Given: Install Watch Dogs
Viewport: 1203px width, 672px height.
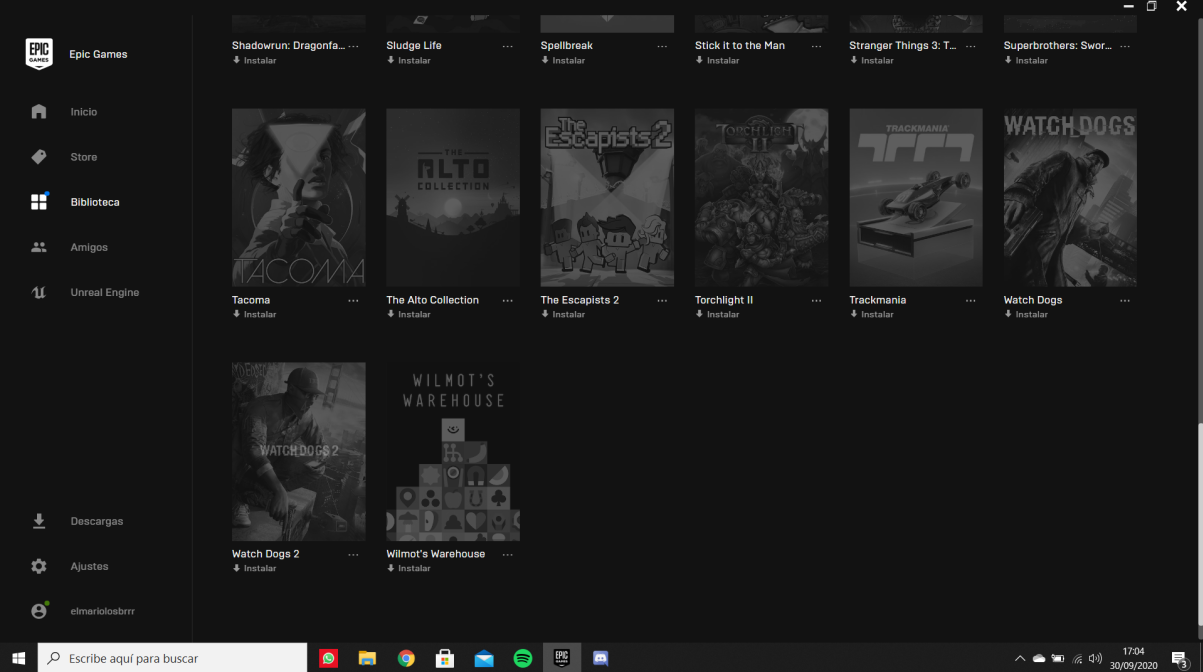Looking at the screenshot, I should [1026, 314].
